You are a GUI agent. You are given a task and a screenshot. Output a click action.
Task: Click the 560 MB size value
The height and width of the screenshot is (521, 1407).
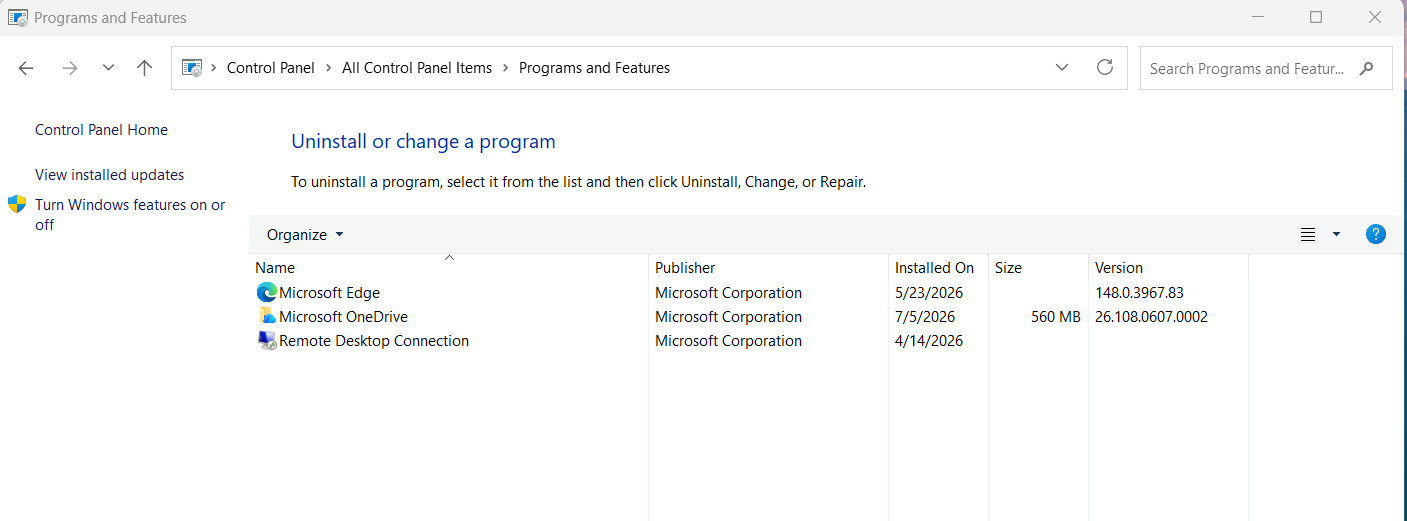1056,317
